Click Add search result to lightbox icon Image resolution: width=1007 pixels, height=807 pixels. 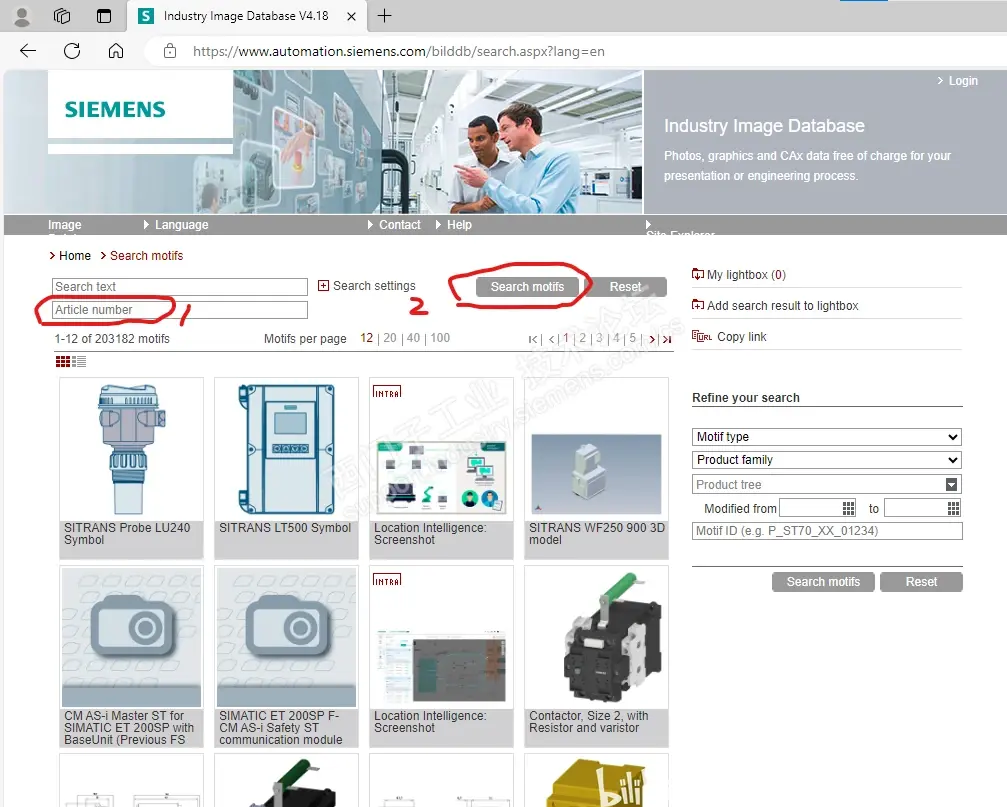click(x=697, y=306)
